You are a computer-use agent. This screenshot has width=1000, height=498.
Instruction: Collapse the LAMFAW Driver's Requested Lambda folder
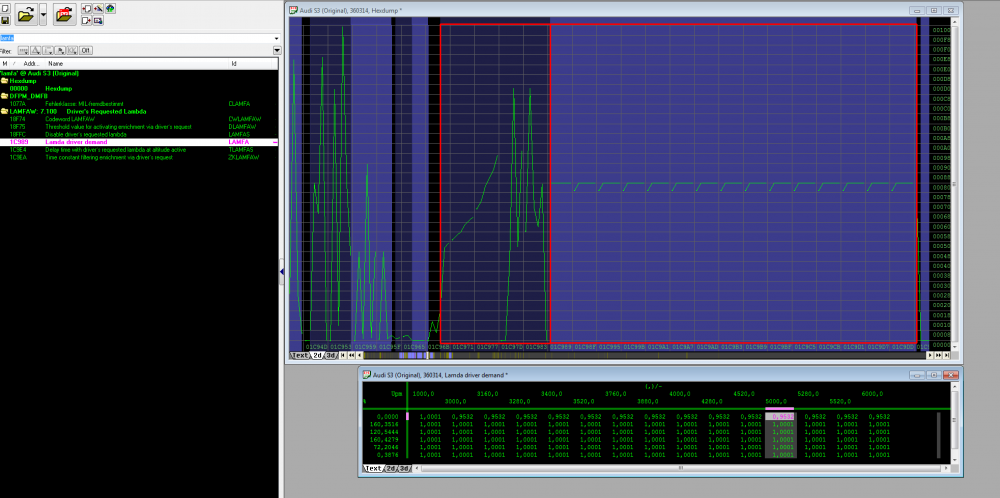[4, 111]
